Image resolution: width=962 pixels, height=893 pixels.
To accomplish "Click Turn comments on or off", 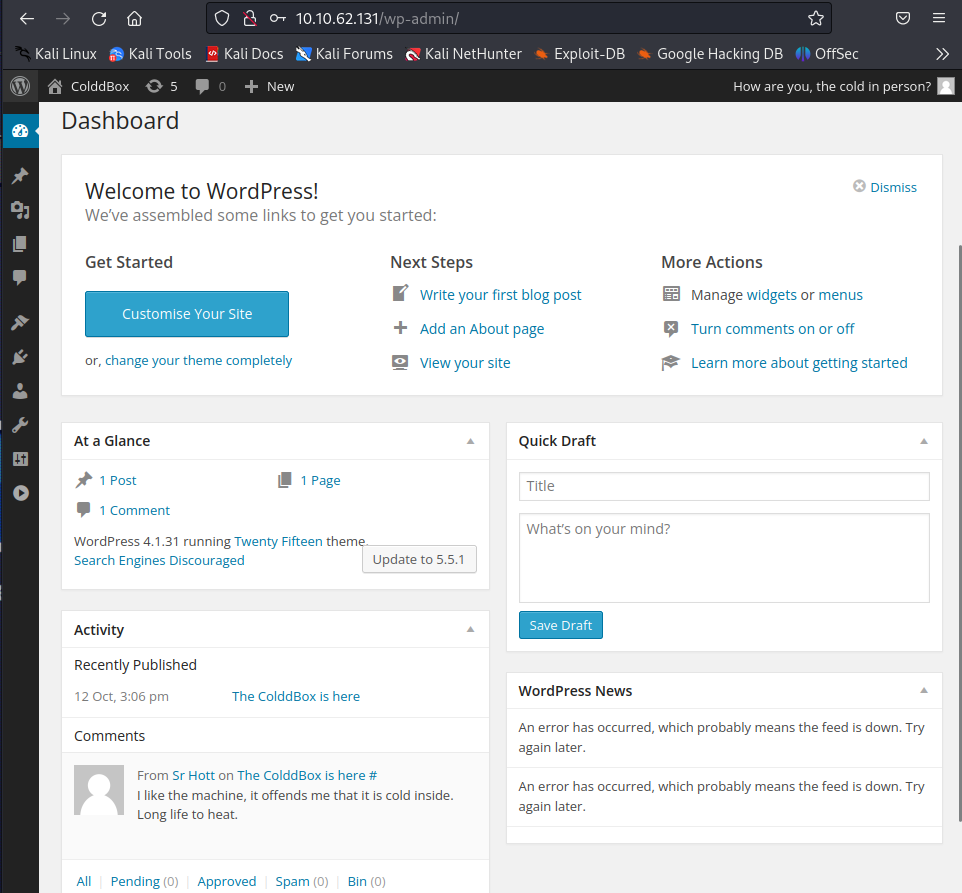I will tap(772, 329).
